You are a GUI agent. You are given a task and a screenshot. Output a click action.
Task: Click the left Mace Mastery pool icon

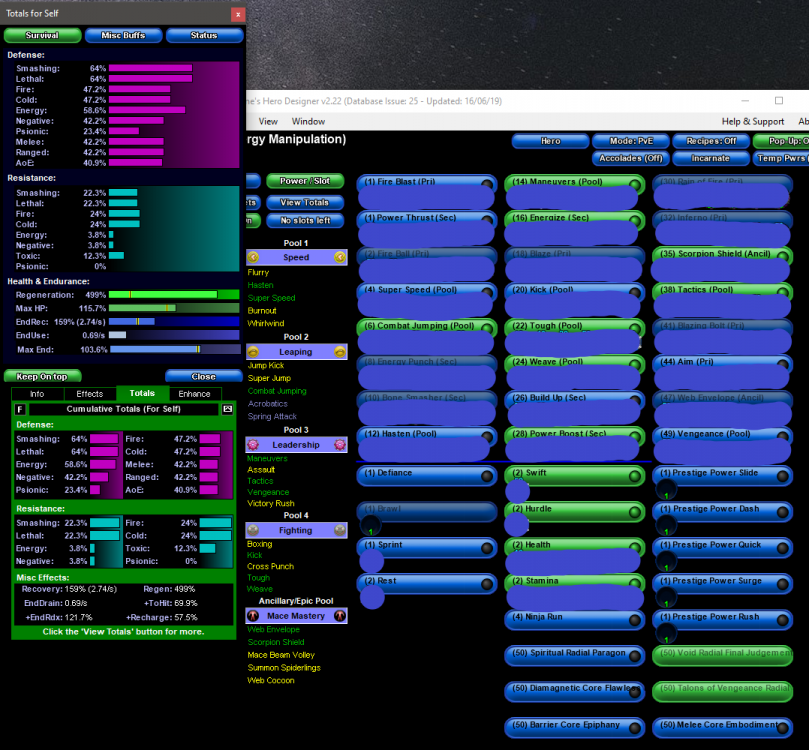(253, 616)
